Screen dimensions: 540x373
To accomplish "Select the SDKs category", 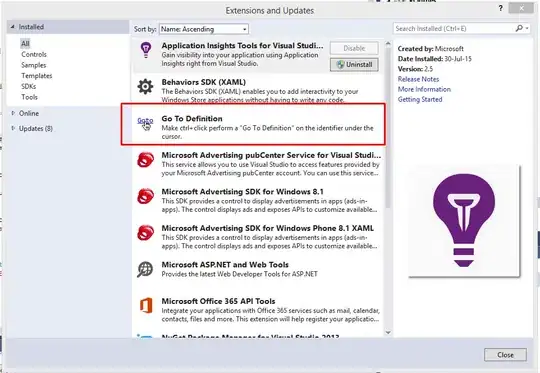I will coord(29,86).
